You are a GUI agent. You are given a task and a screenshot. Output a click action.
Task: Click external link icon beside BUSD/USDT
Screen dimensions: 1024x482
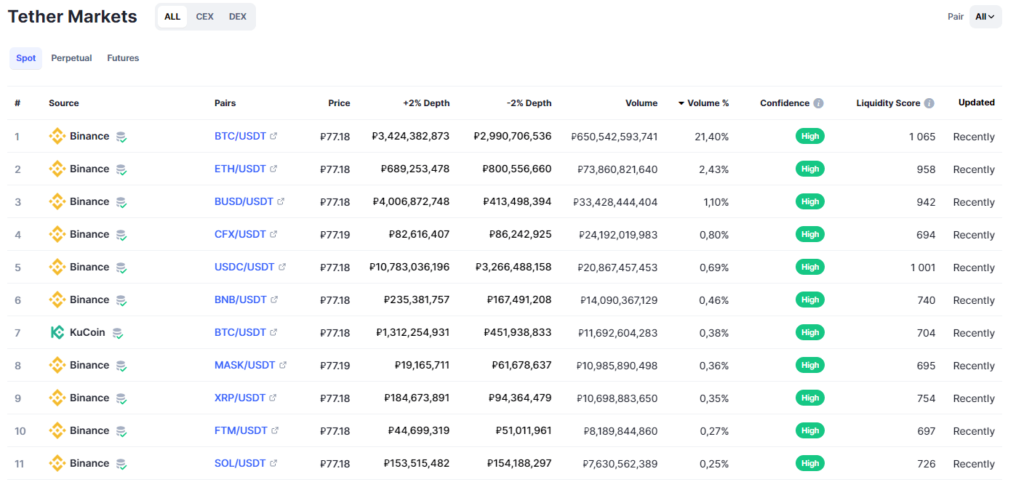tap(280, 202)
